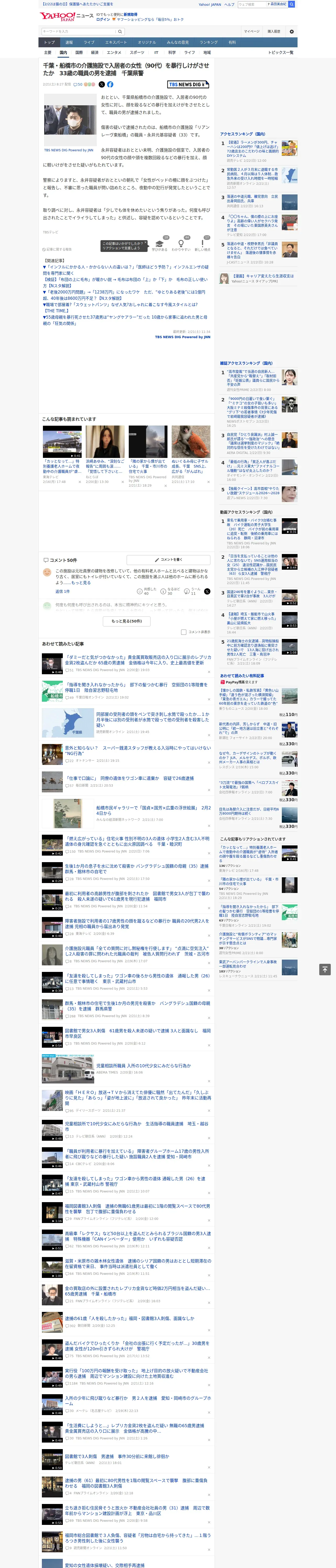The height and width of the screenshot is (1568, 336).
Task: Open article 児童相談所職員 入所の10代少女
Action: (x=143, y=1066)
